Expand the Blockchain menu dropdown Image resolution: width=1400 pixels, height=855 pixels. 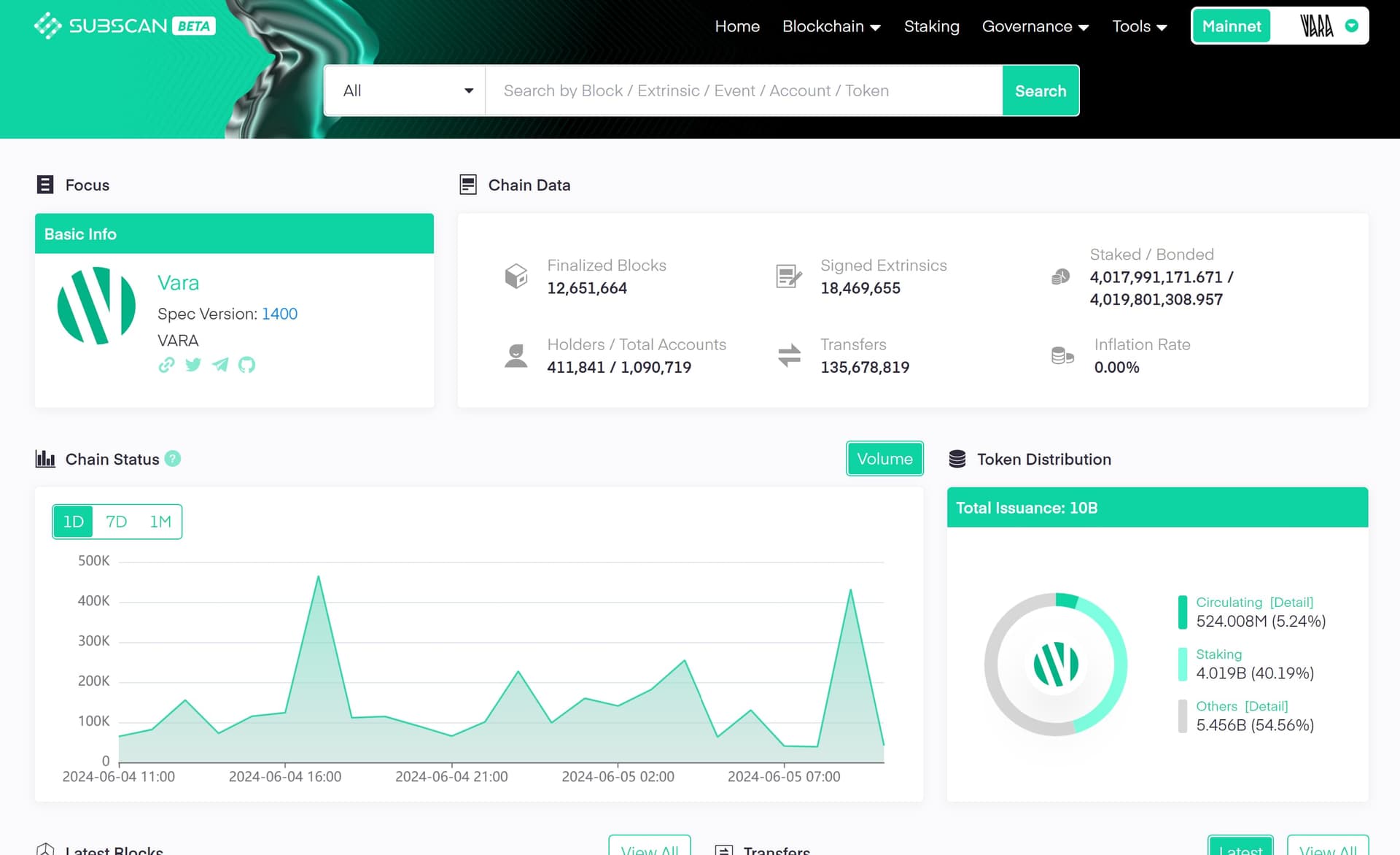point(831,26)
